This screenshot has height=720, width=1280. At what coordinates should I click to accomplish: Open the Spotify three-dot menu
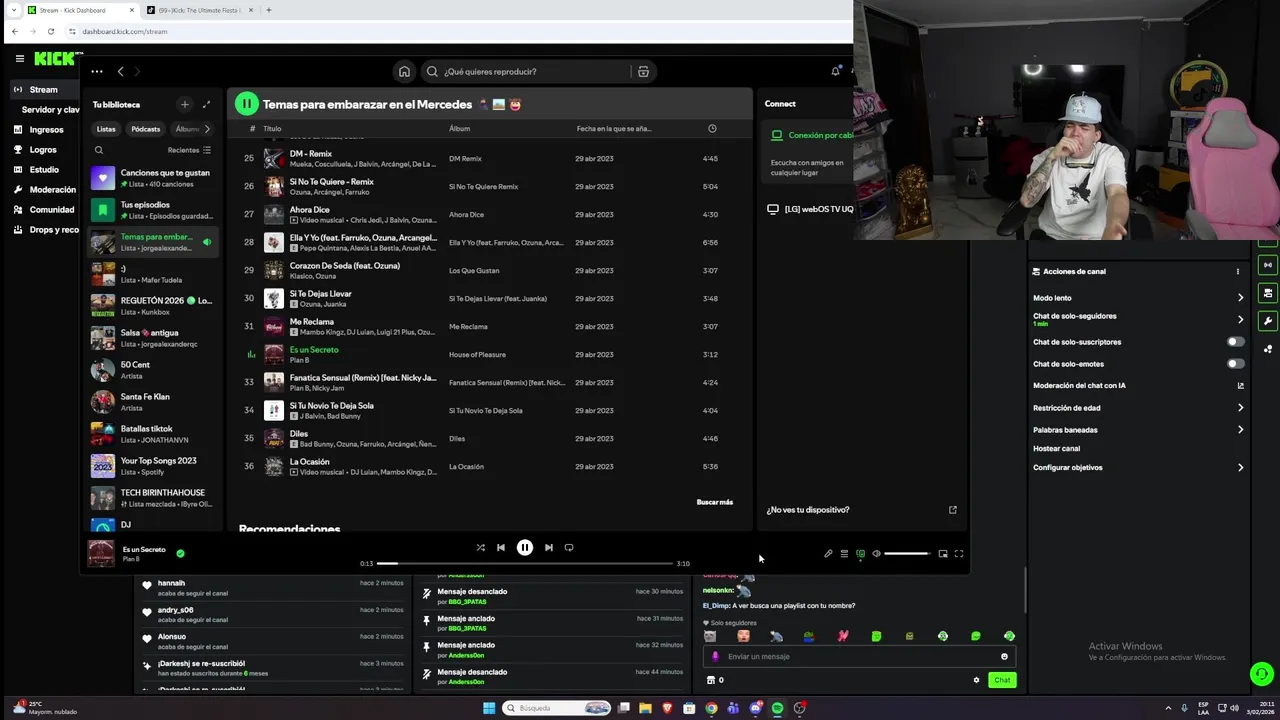[96, 71]
